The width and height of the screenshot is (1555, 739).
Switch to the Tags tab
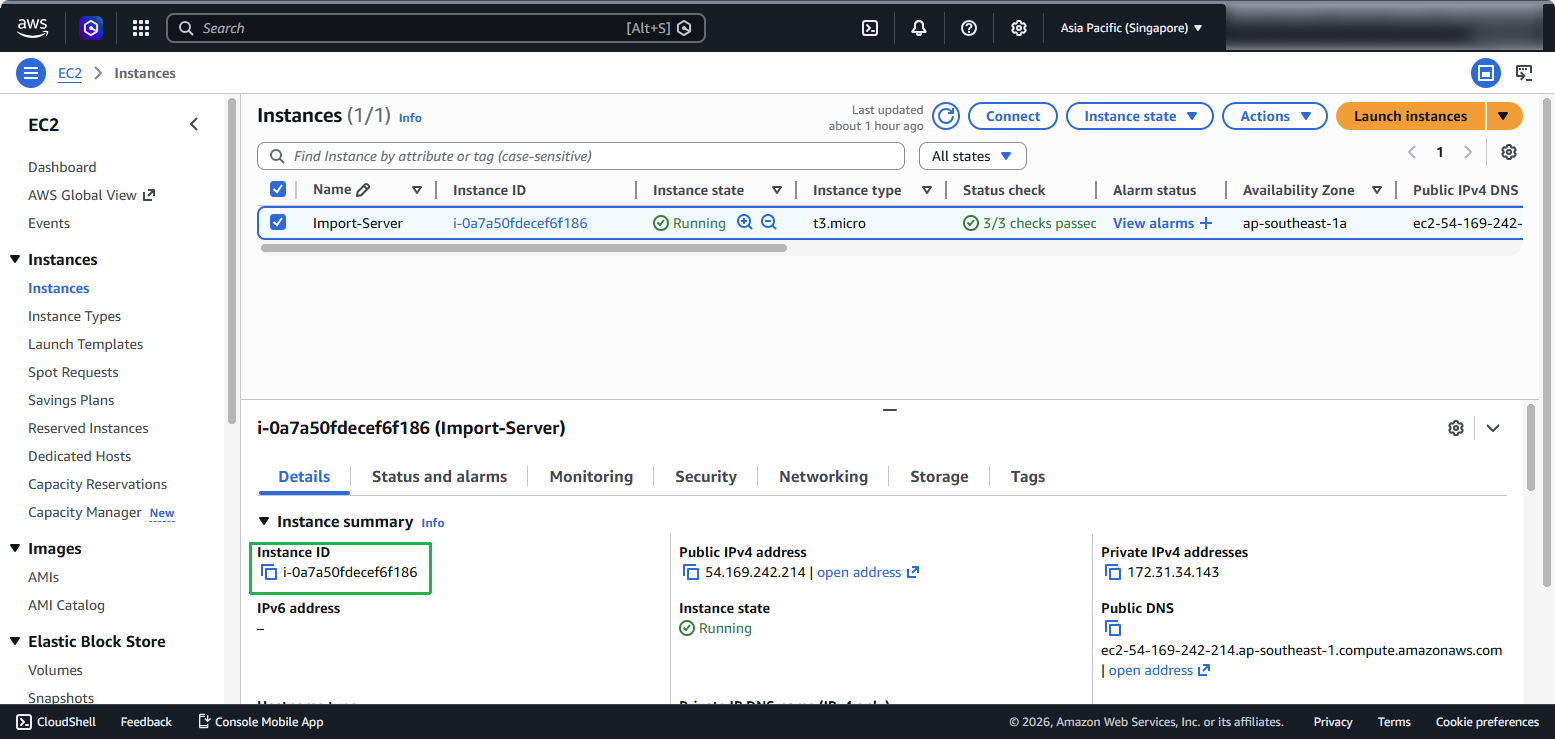pos(1027,476)
